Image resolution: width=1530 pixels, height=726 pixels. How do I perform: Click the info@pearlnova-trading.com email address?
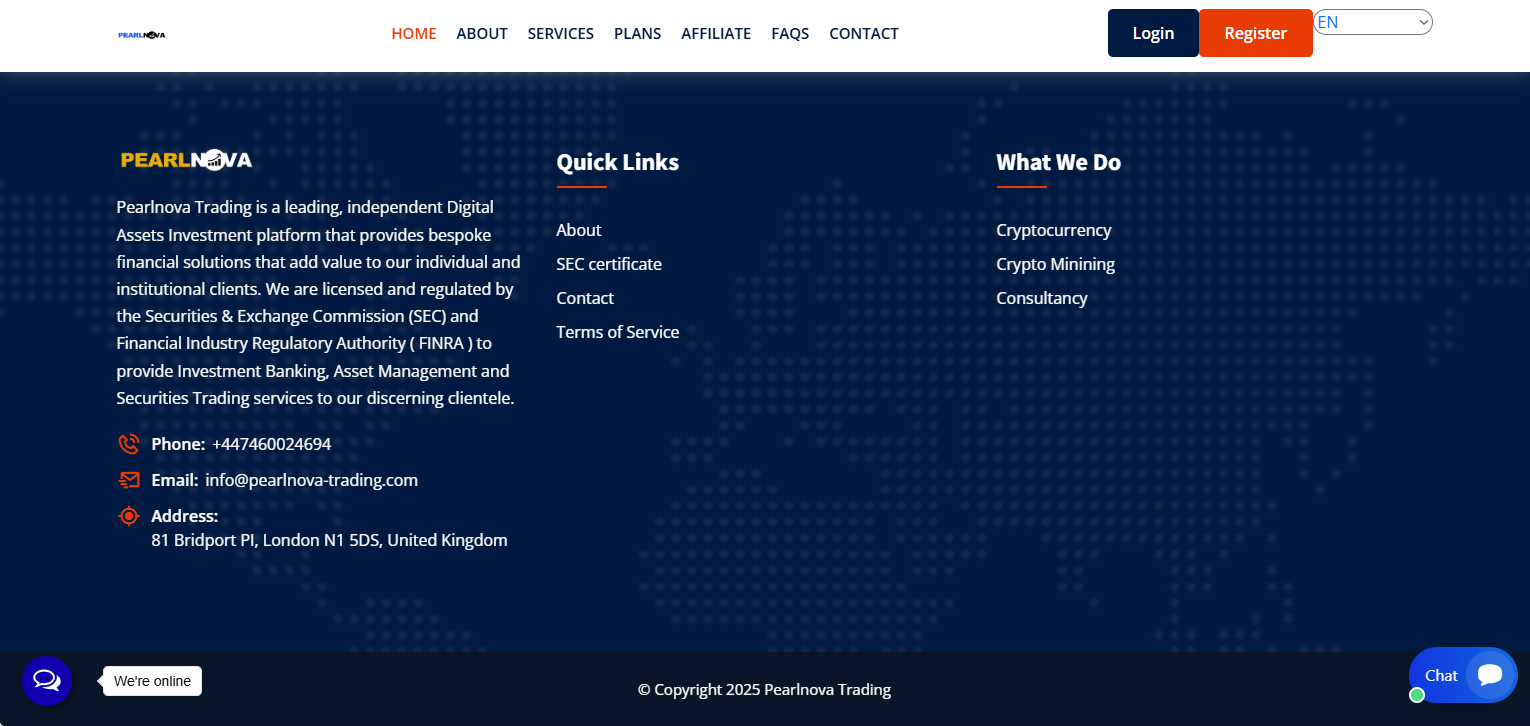[312, 480]
